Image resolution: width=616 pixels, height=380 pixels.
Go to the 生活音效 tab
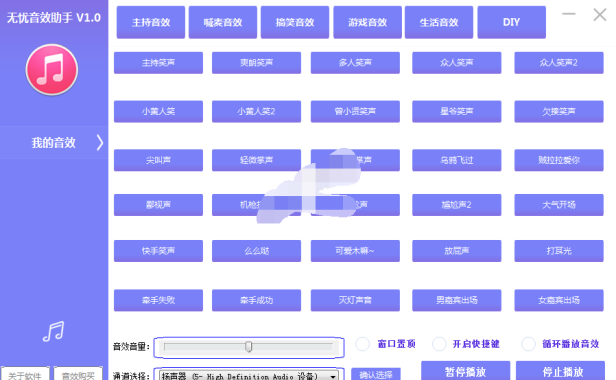pos(439,22)
